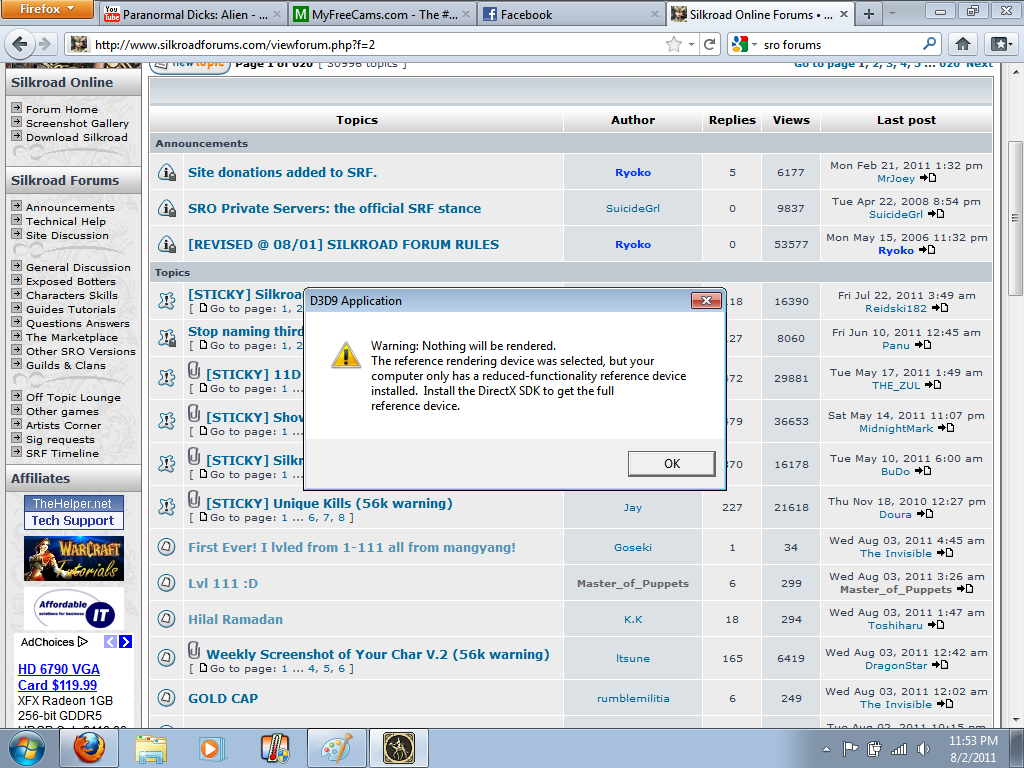
Task: Reload the page with the refresh icon
Action: point(710,44)
